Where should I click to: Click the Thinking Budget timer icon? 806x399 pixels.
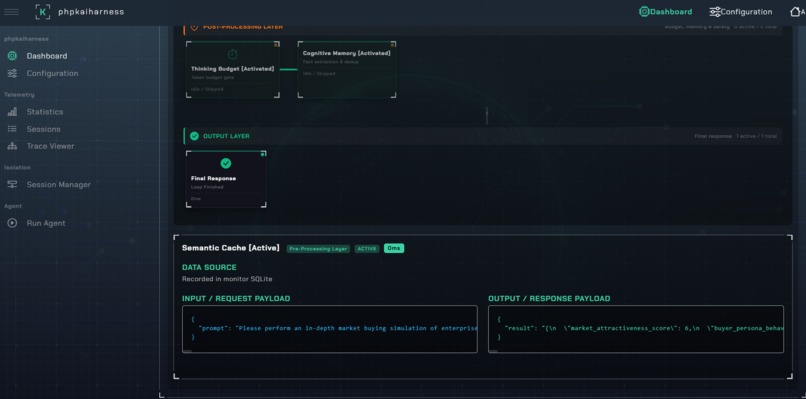[x=232, y=54]
